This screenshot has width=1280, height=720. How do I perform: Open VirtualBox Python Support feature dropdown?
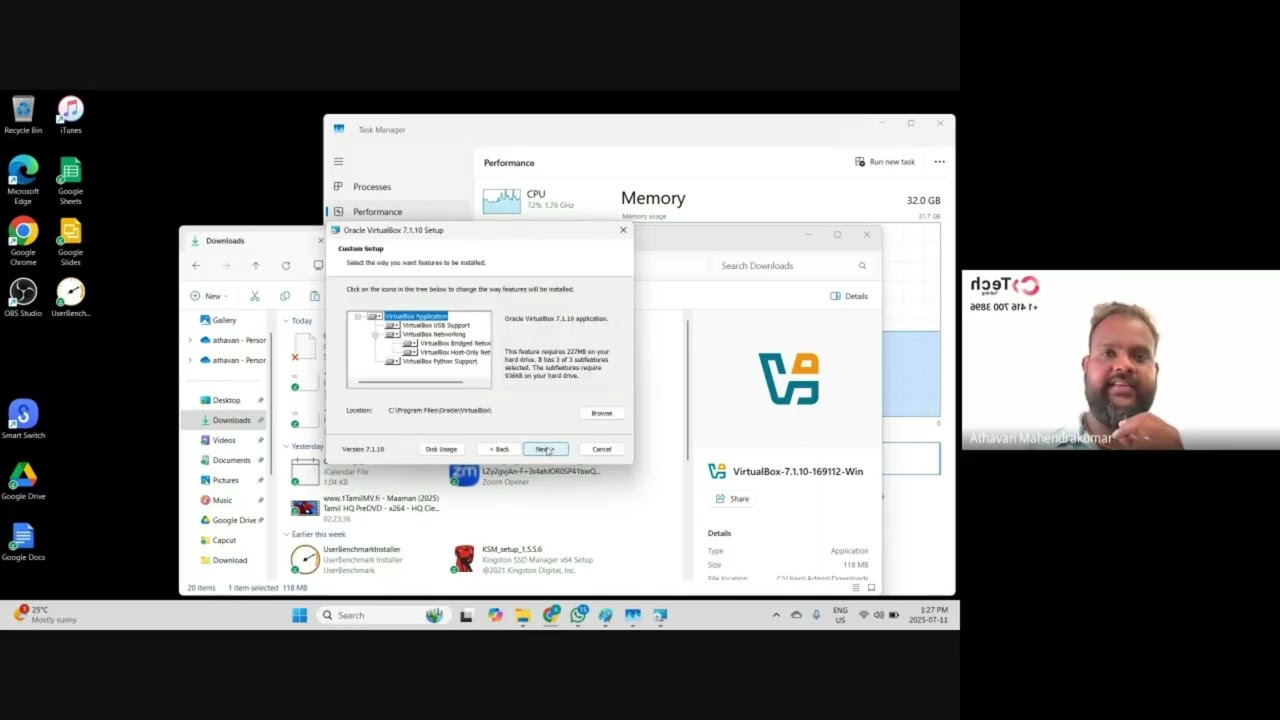393,361
